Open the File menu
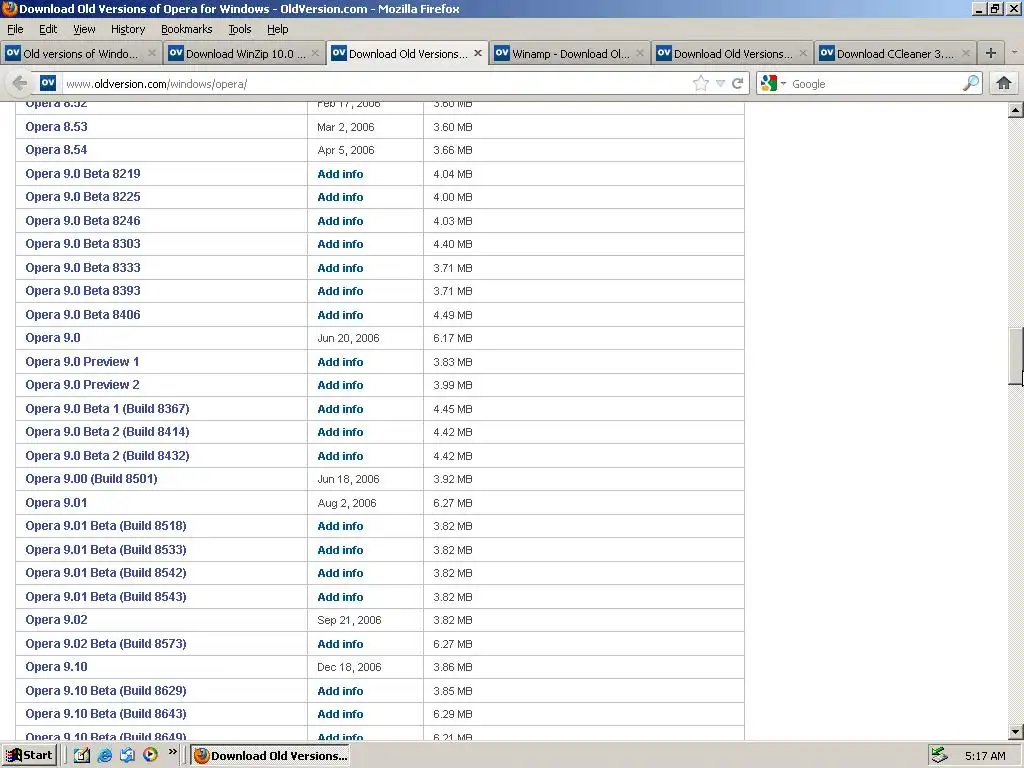This screenshot has width=1024, height=768. point(15,29)
